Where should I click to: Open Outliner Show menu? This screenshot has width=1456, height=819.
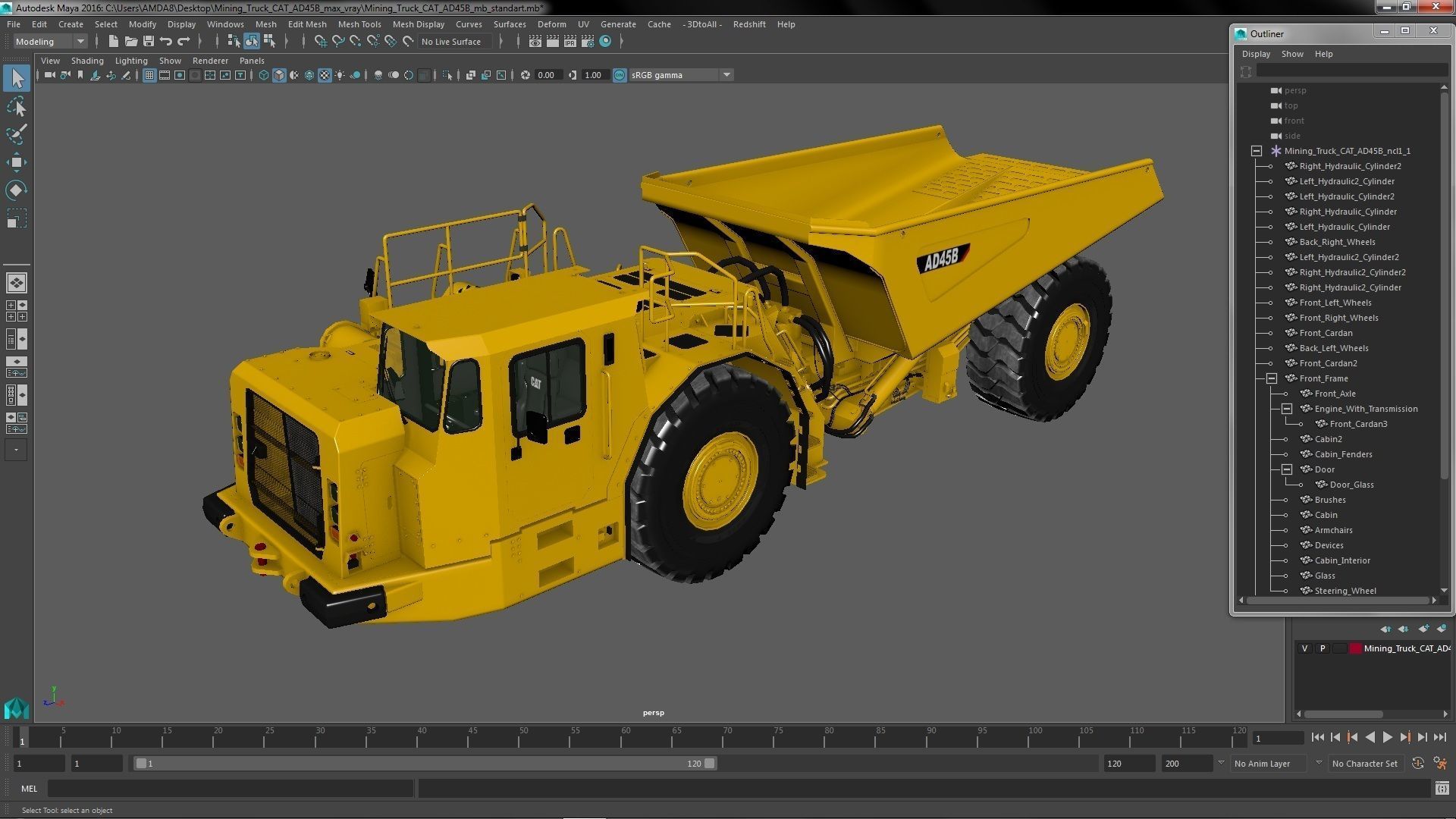click(1292, 54)
